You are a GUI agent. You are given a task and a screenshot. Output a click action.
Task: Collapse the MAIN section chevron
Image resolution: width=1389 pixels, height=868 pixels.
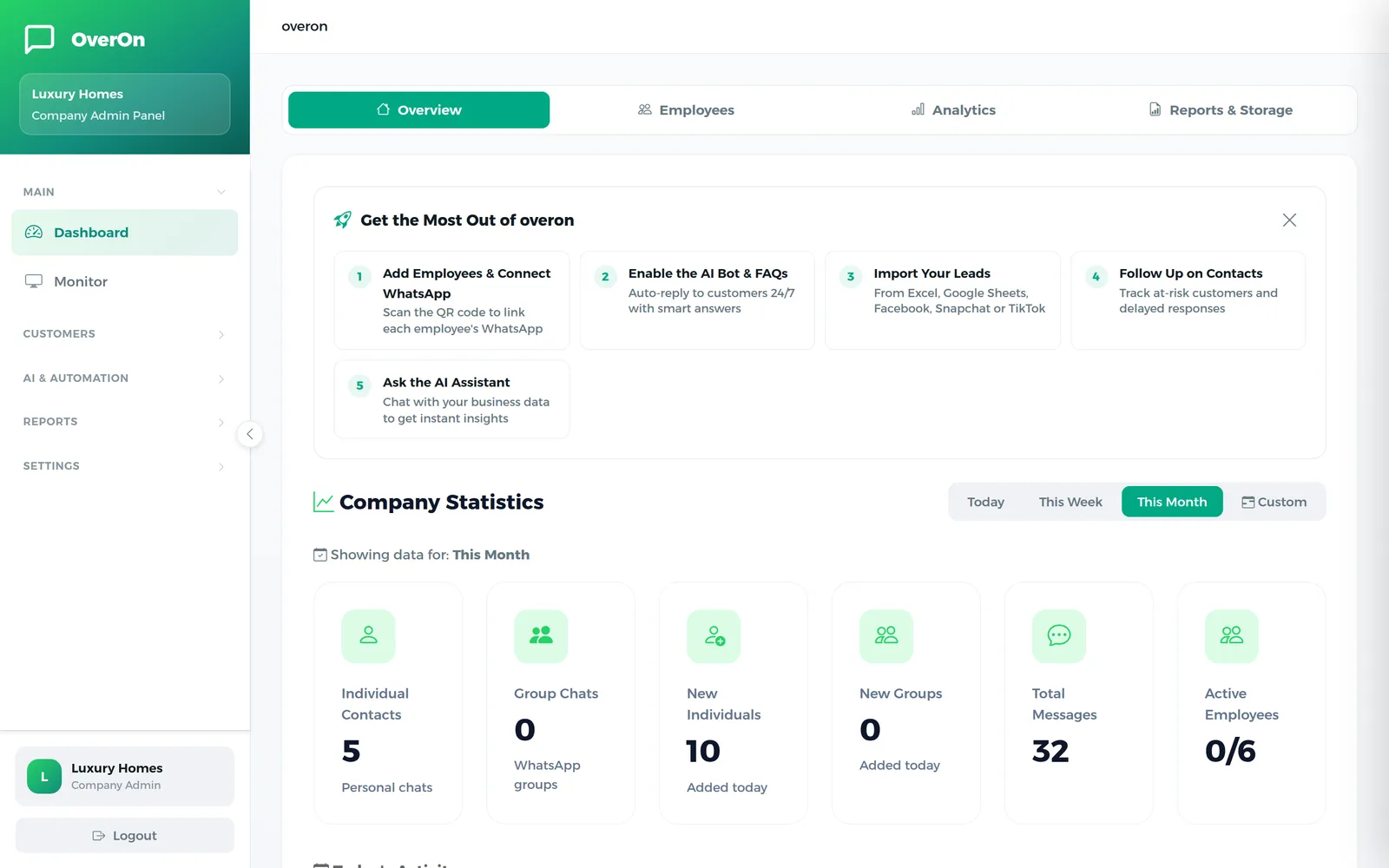(221, 192)
